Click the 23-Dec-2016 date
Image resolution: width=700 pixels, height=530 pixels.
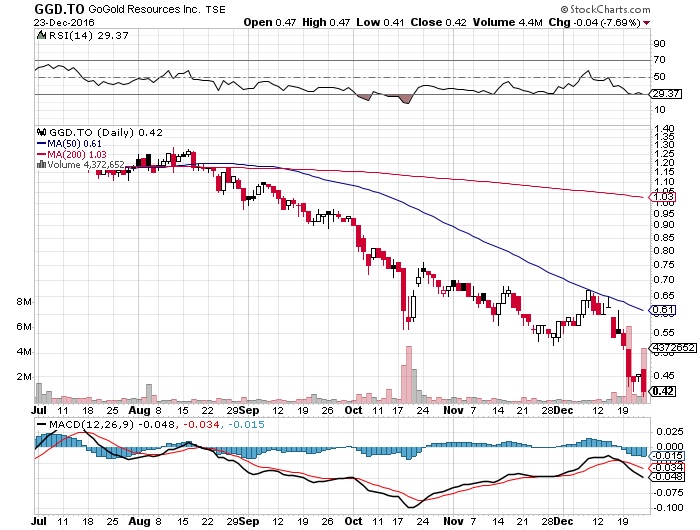(64, 22)
